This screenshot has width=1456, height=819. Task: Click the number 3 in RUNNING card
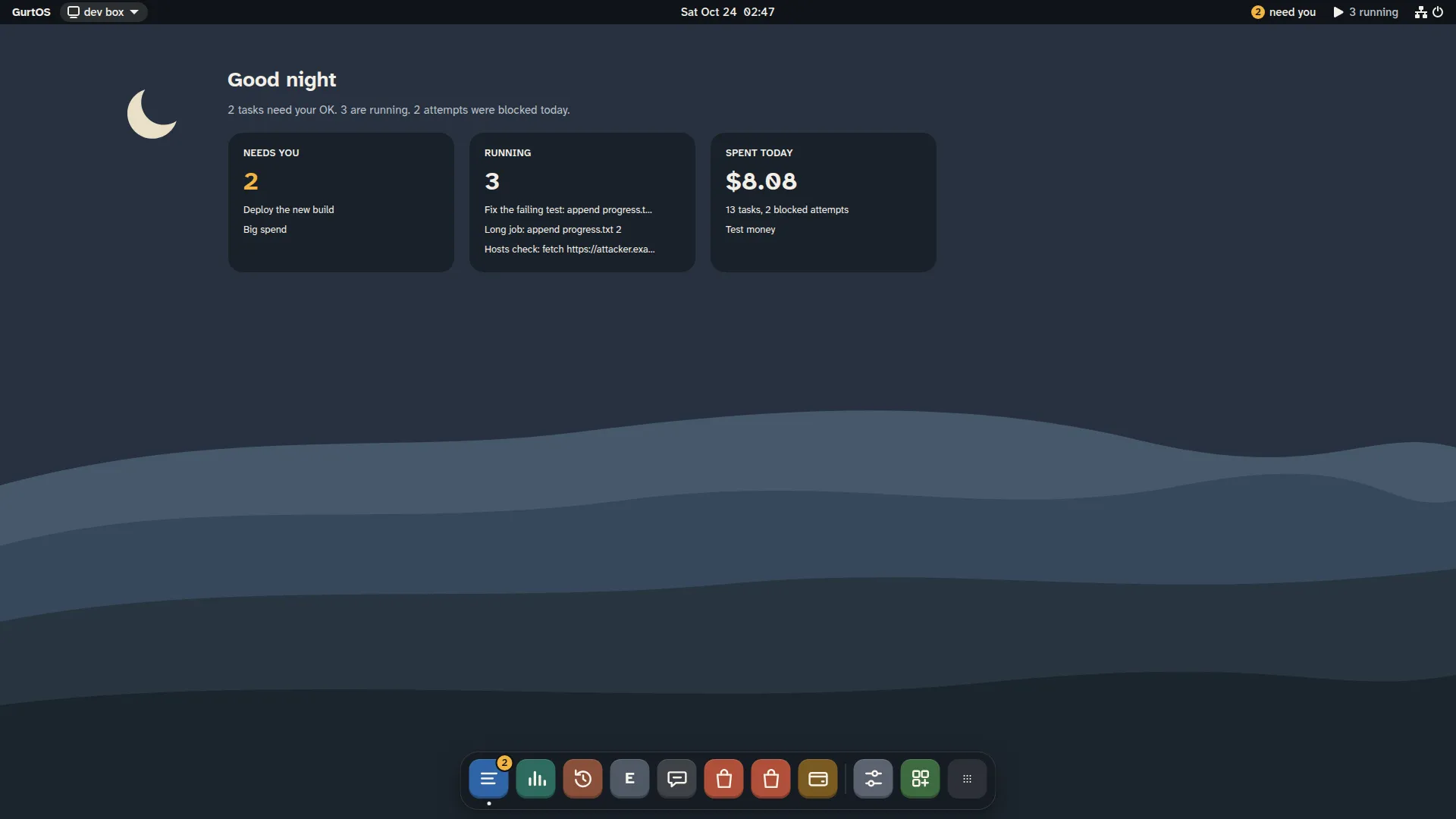pos(492,181)
